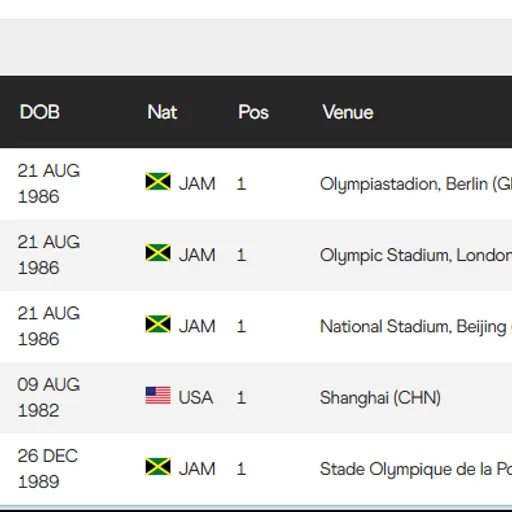Click the JAM code in the Berlin row
The image size is (512, 512).
point(197,184)
